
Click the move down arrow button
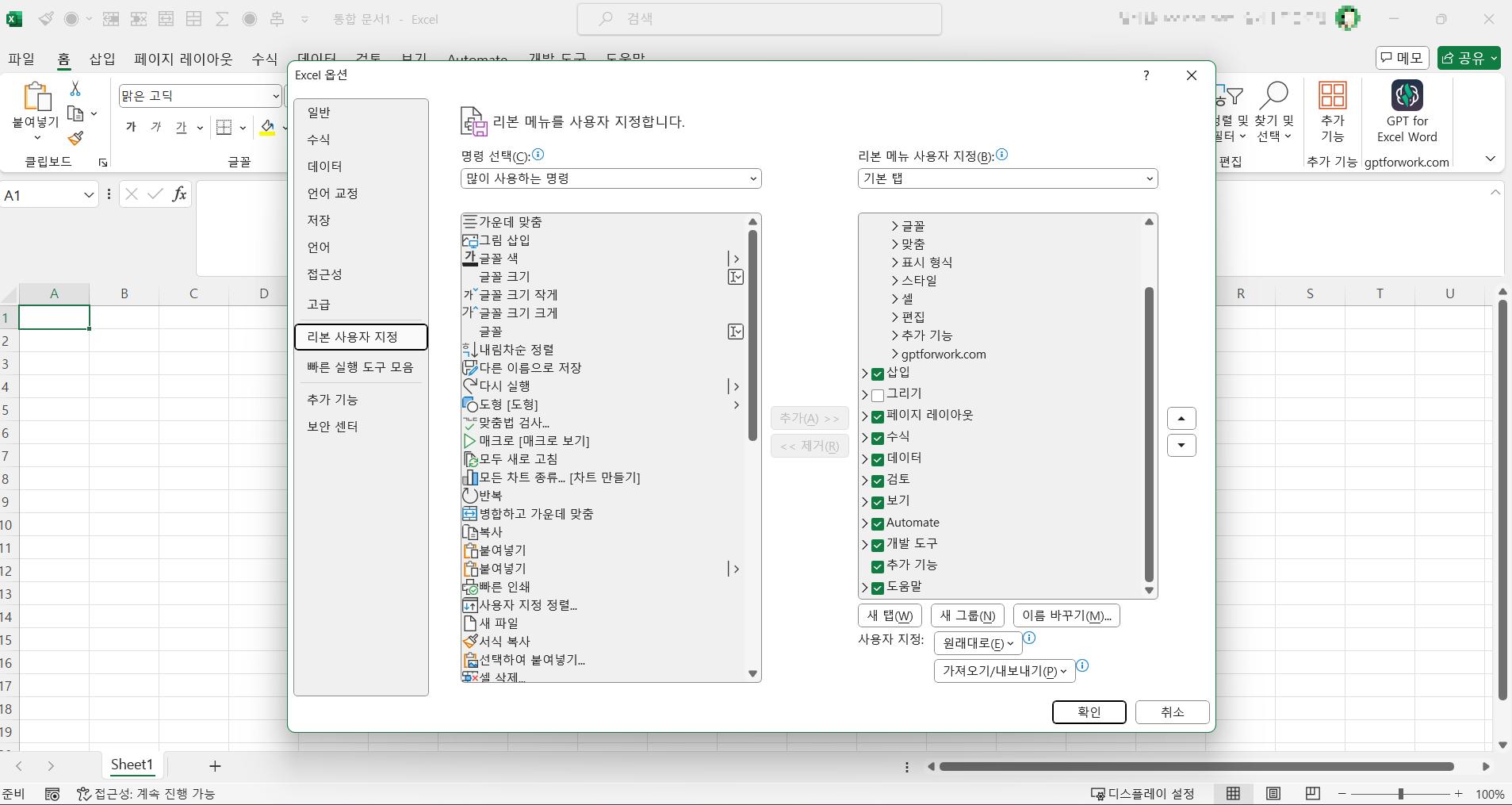click(1181, 445)
